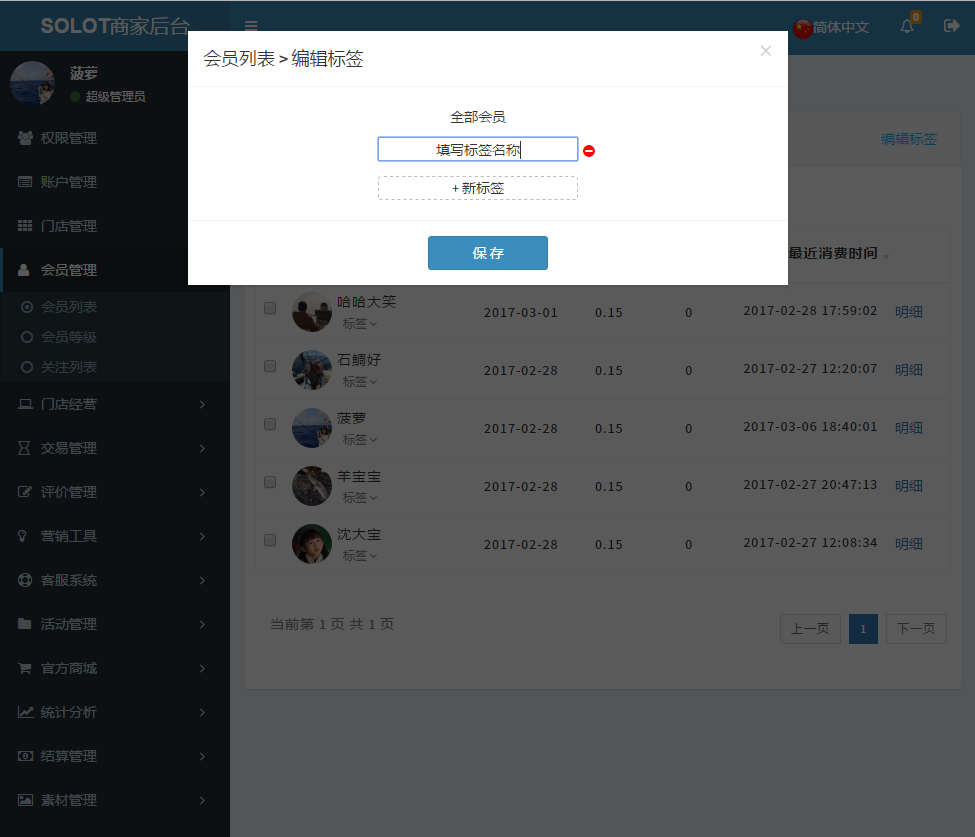This screenshot has height=837, width=975.
Task: Click the 评价管理 edit icon
Action: (x=24, y=492)
